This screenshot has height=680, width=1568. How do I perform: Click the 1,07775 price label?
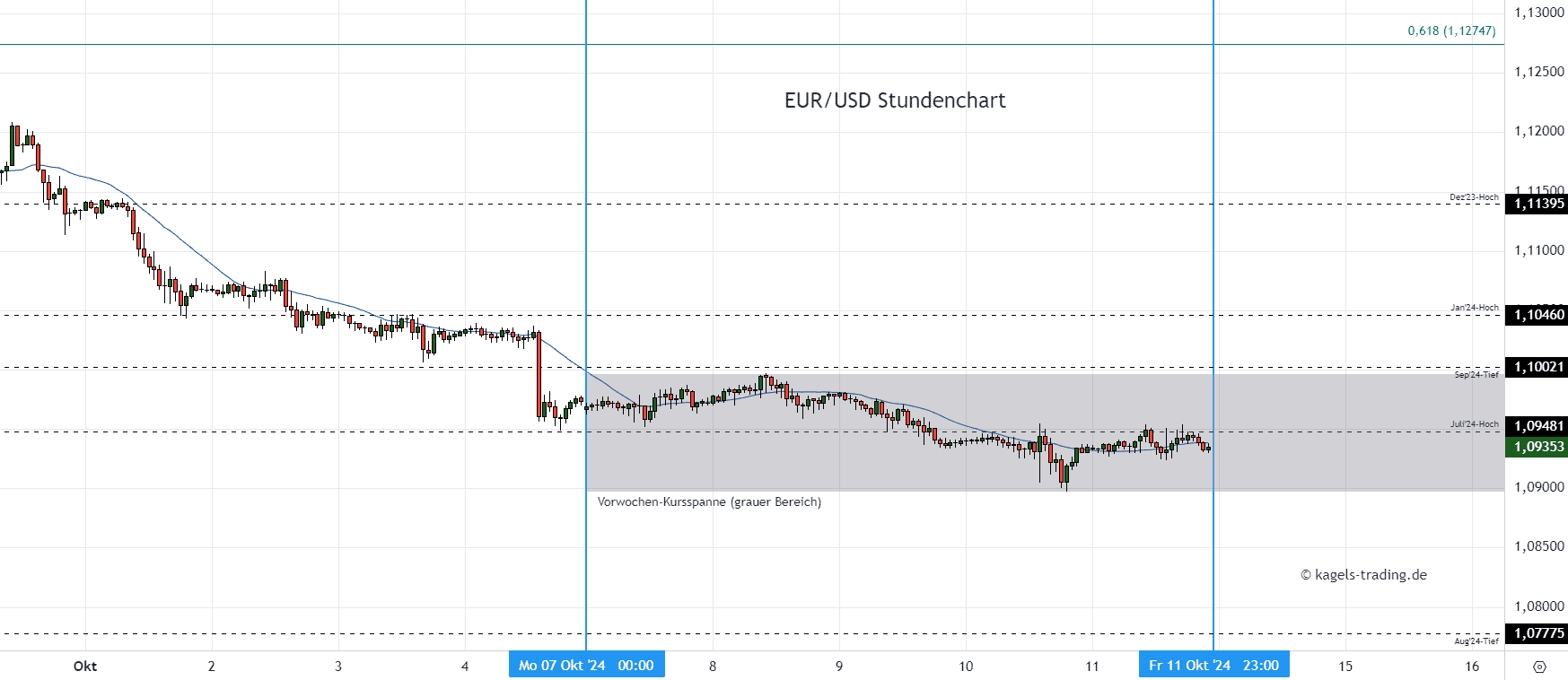pos(1537,633)
